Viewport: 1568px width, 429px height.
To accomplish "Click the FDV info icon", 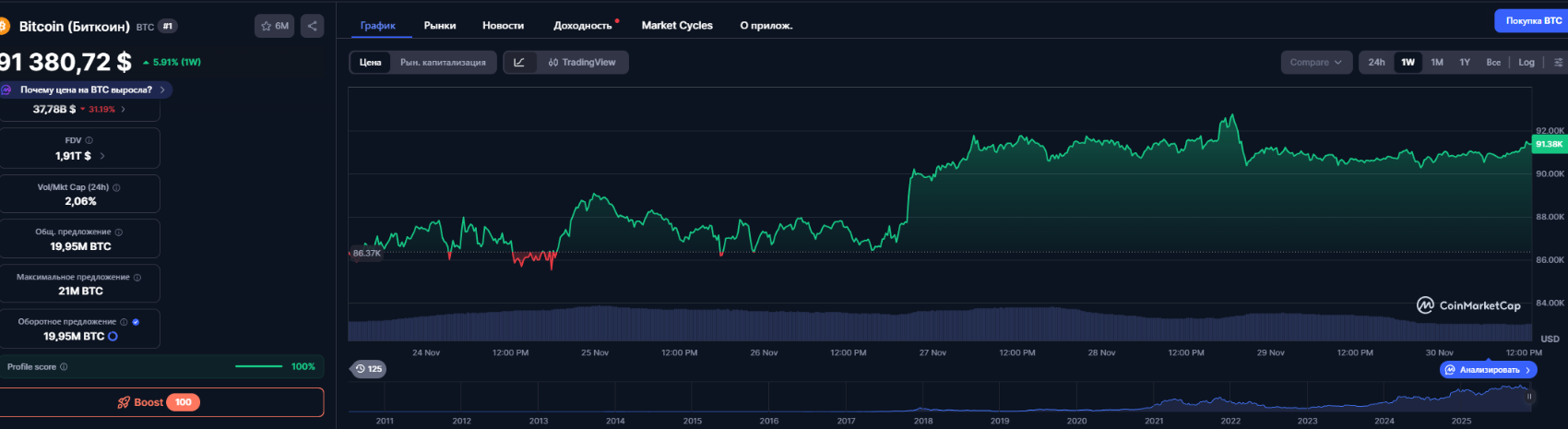I will coord(89,140).
